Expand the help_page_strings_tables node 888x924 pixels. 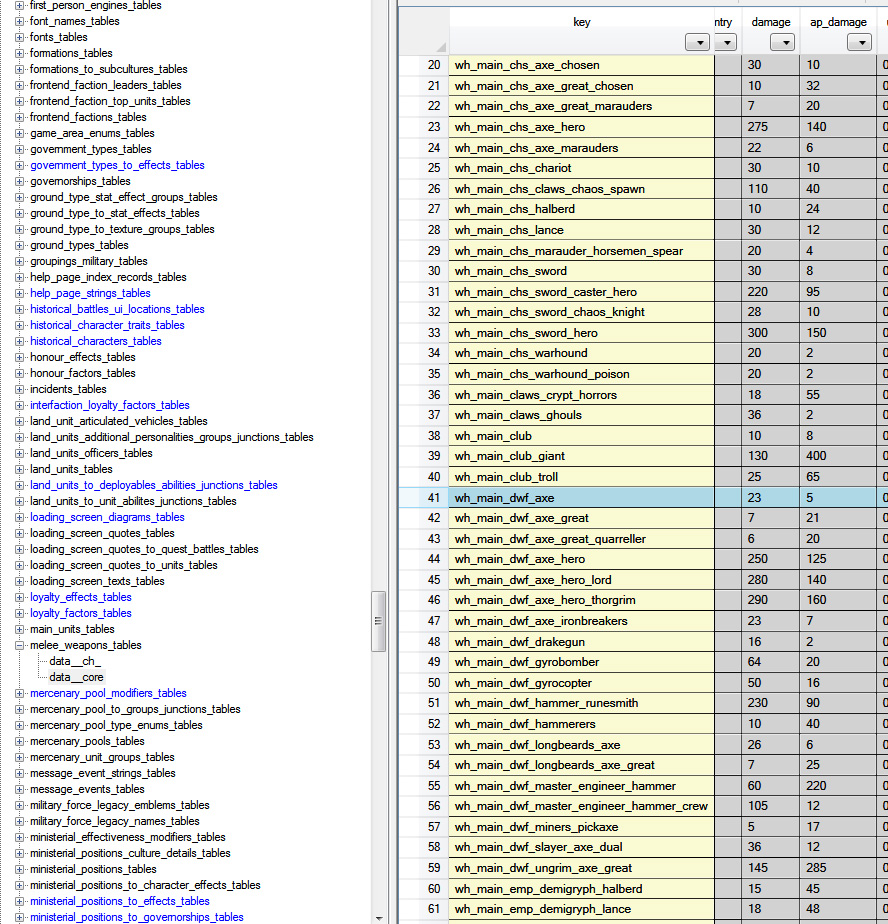point(19,293)
